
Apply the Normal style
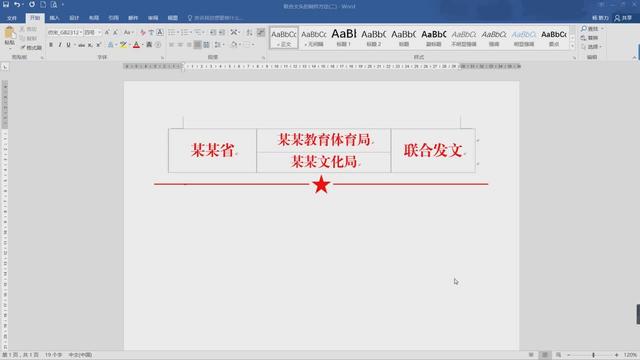284,38
